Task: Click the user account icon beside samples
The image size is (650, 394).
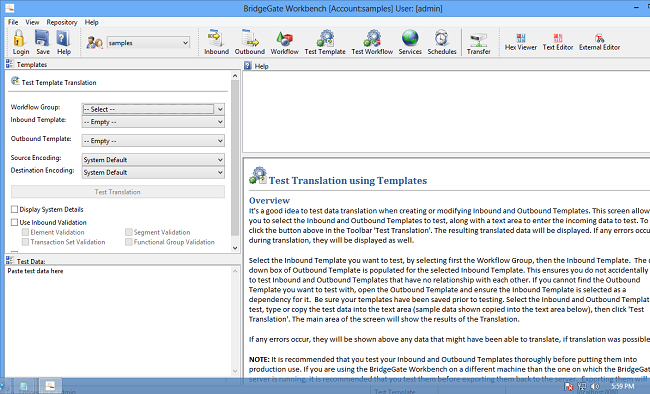Action: tap(95, 42)
